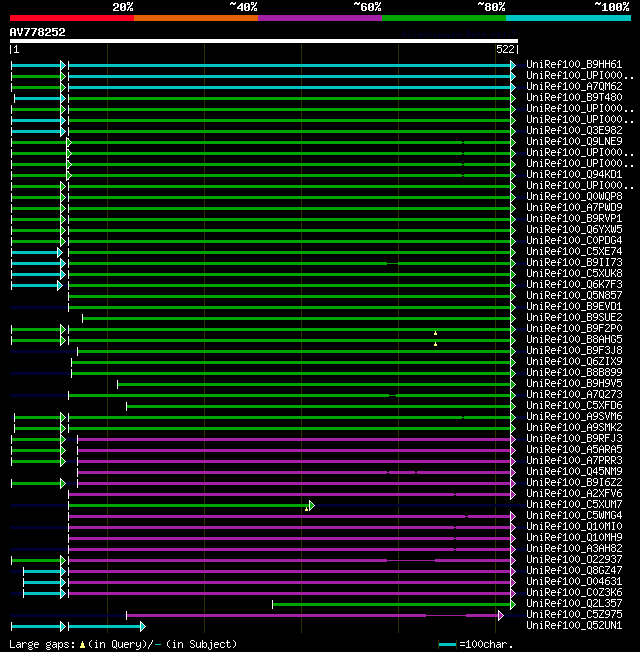Click the long cyan B9HH61 alignment bar
640x652 pixels.
point(292,65)
